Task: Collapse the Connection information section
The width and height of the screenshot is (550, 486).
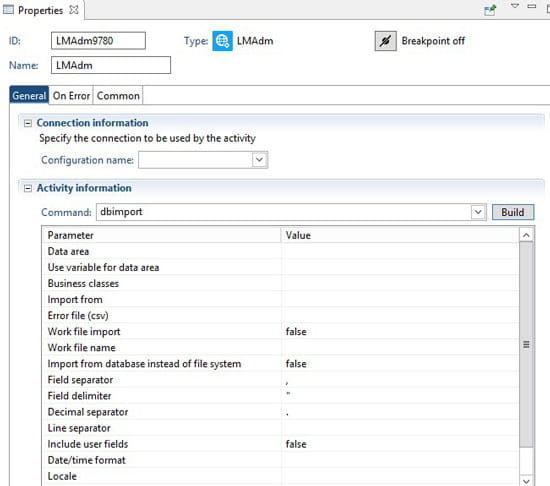Action: tap(28, 123)
